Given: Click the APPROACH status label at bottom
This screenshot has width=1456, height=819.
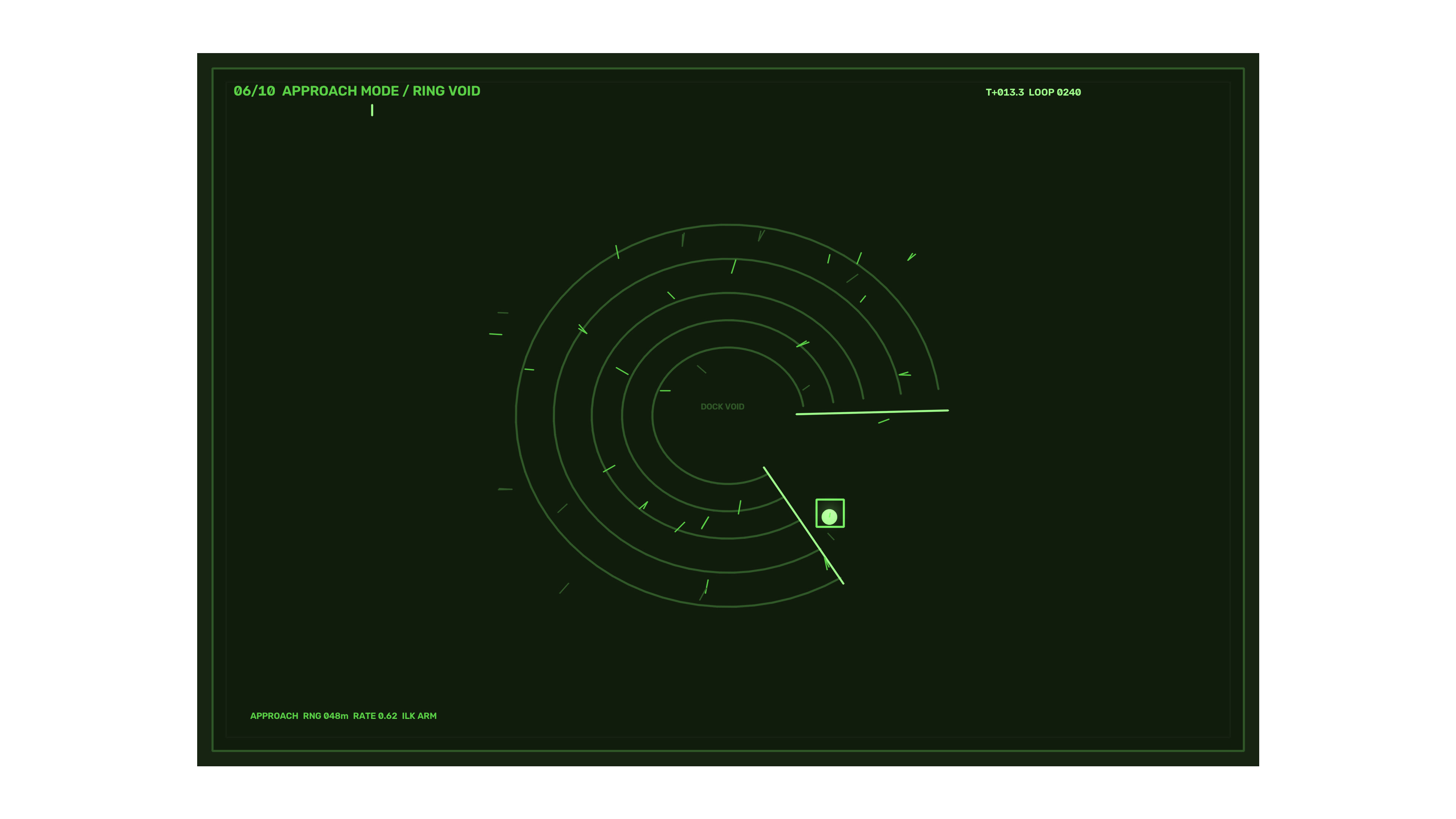Looking at the screenshot, I should pyautogui.click(x=274, y=715).
